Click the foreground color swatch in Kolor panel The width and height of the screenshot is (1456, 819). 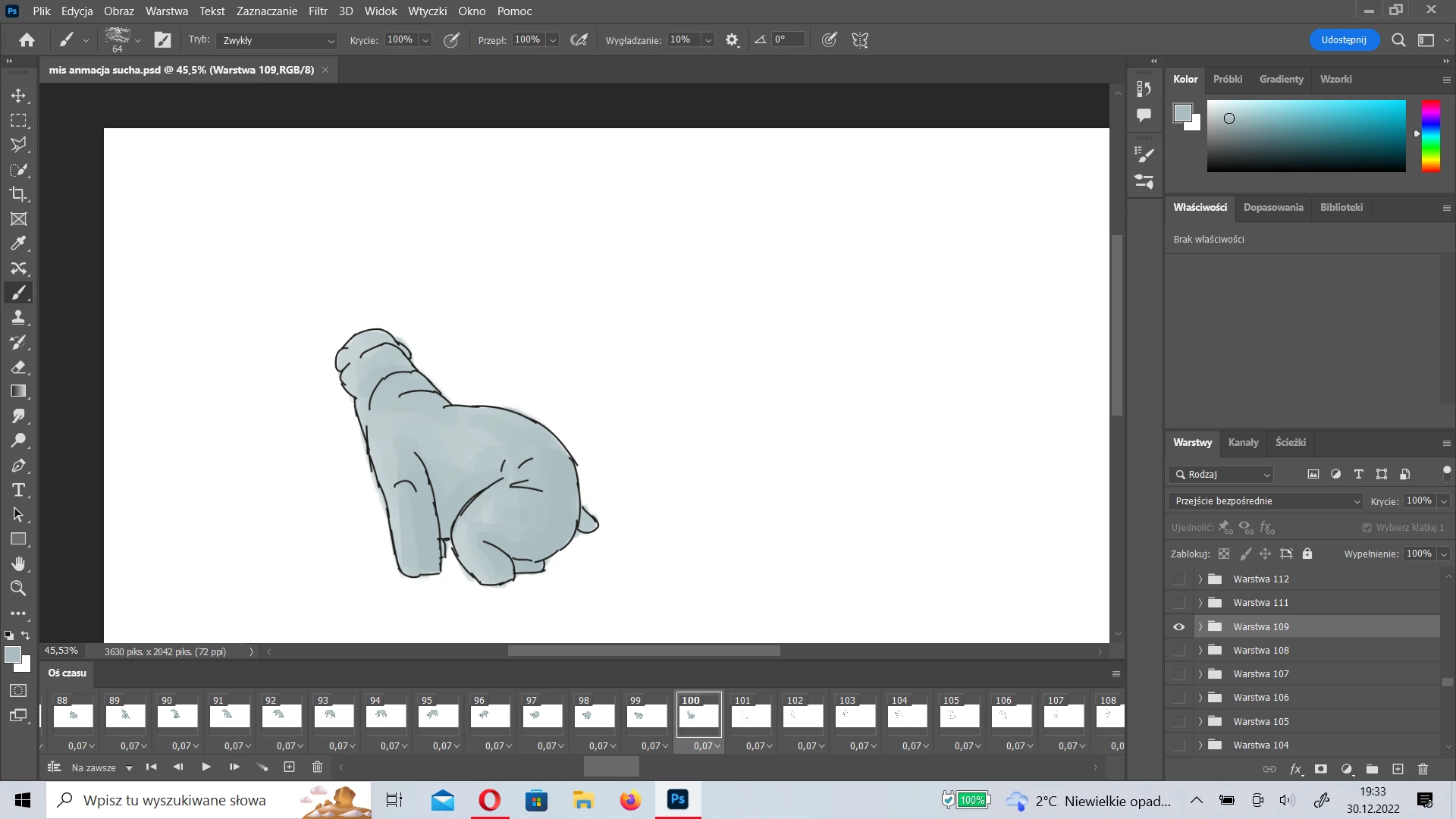[x=1182, y=113]
